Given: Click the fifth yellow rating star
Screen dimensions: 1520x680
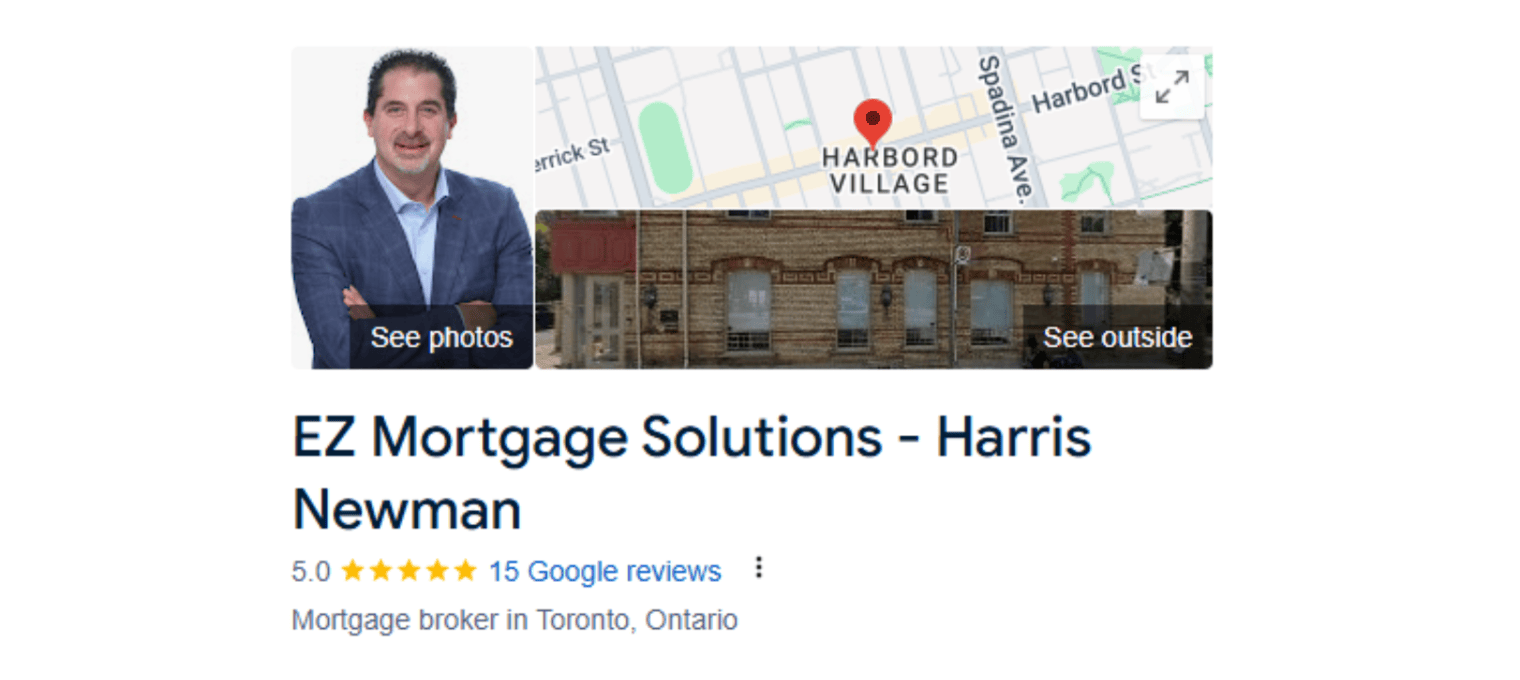Looking at the screenshot, I should tap(466, 571).
